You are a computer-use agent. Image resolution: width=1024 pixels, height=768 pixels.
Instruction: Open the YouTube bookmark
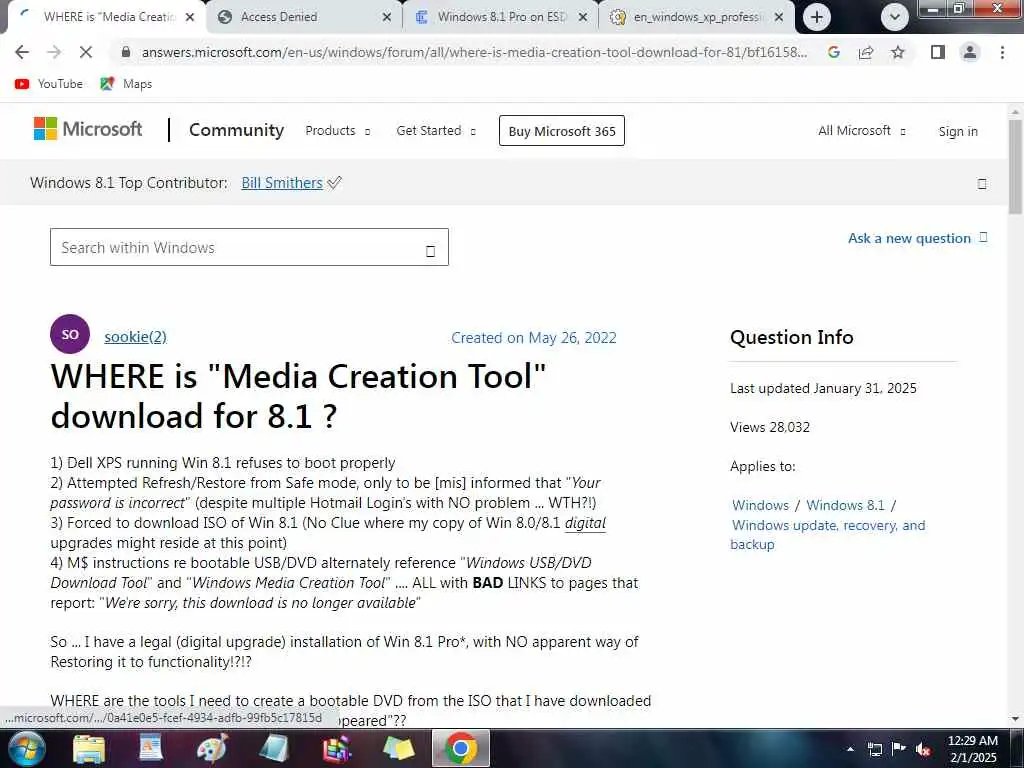pyautogui.click(x=49, y=84)
